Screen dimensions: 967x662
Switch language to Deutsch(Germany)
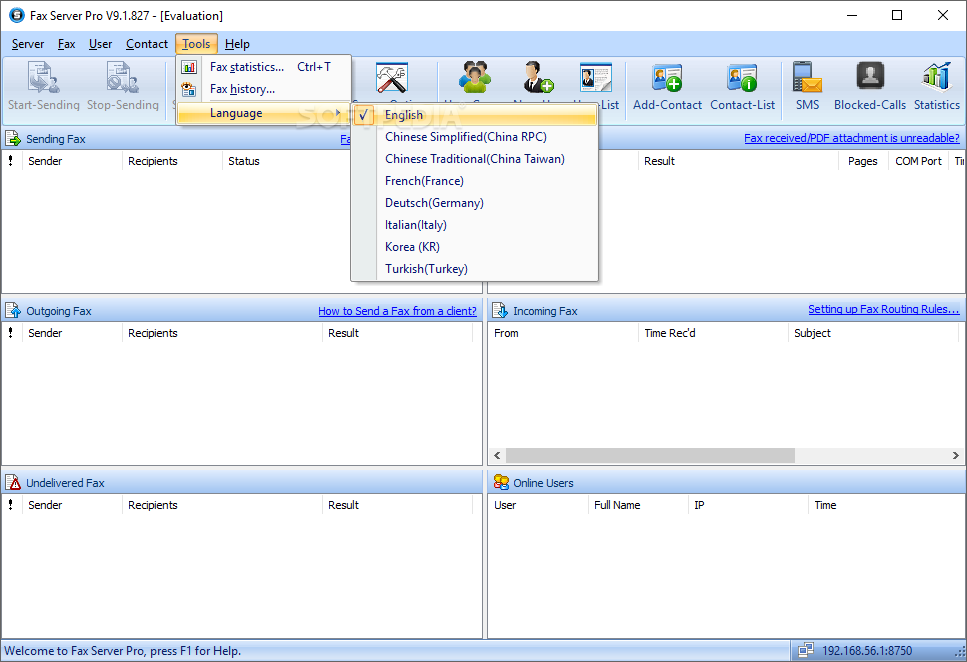tap(474, 203)
